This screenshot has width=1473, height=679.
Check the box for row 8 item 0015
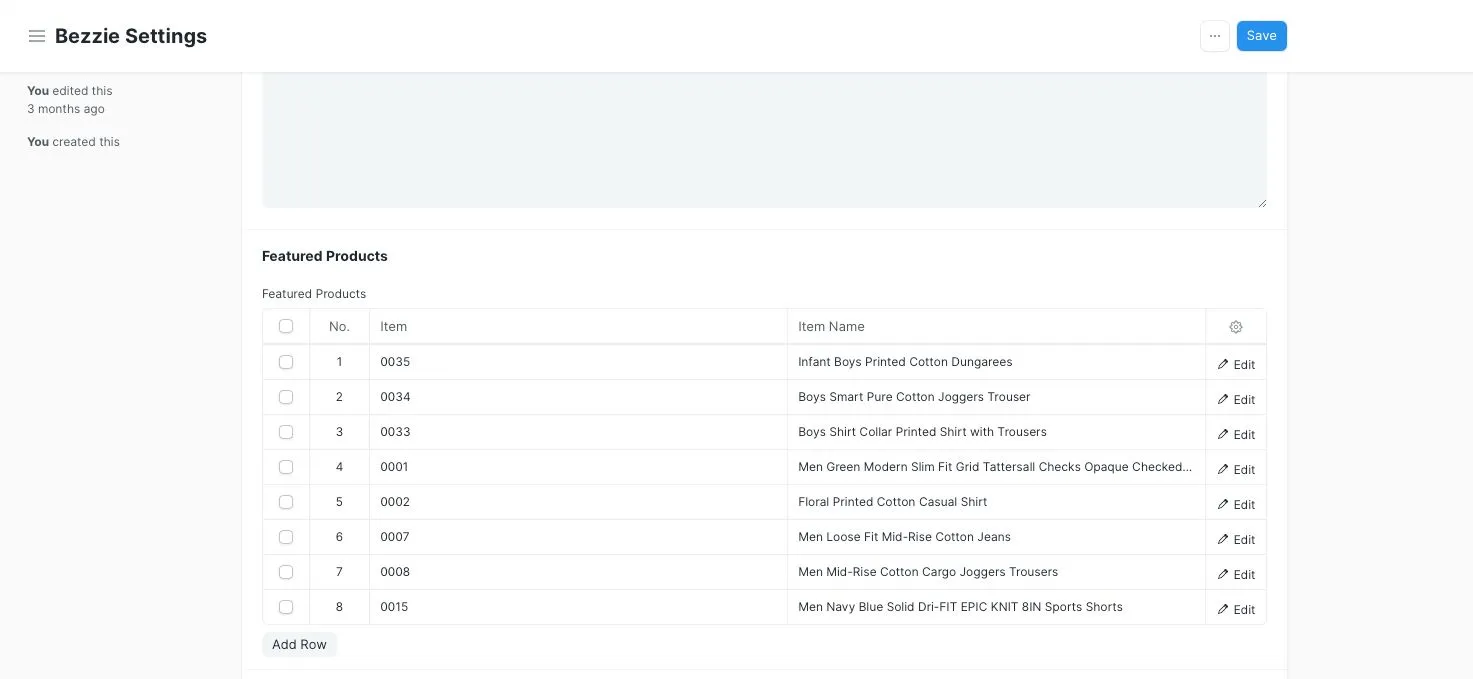(286, 607)
